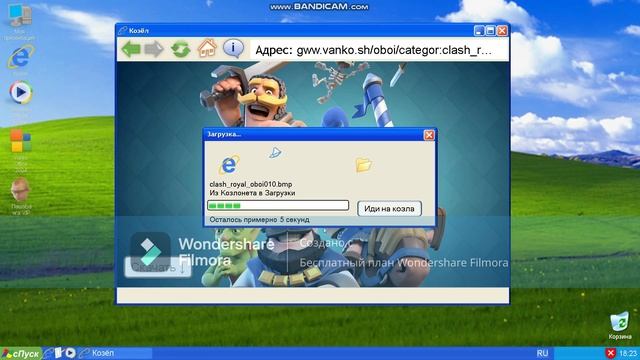Click the green back arrow

[131, 49]
